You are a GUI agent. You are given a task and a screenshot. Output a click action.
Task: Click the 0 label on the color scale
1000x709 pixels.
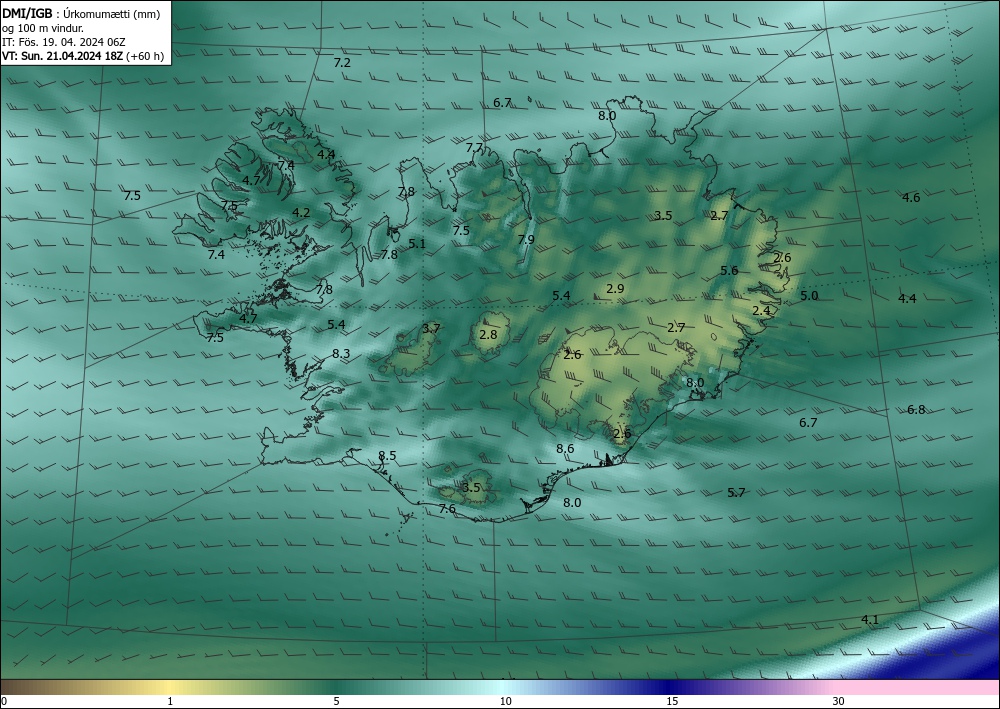(x=4, y=702)
